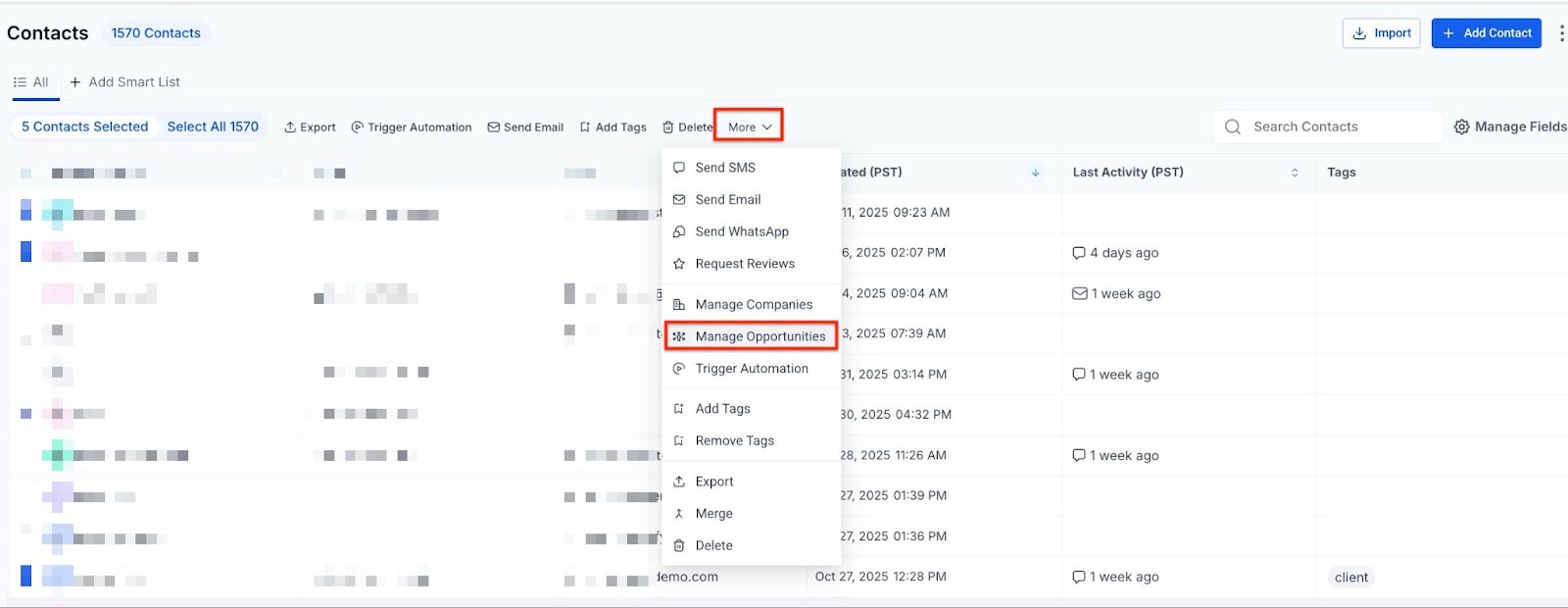
Task: Sort by Last Activity column
Action: coord(1295,173)
